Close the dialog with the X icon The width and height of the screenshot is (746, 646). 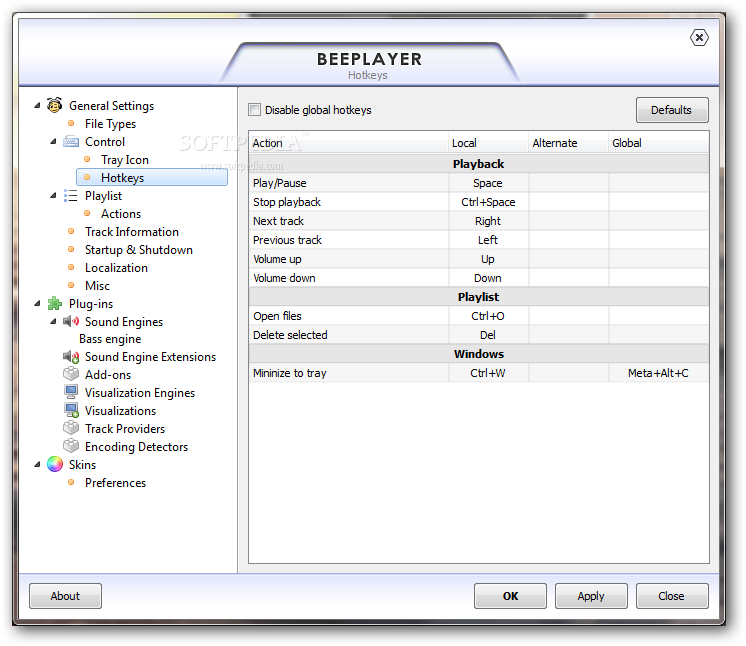[x=699, y=38]
